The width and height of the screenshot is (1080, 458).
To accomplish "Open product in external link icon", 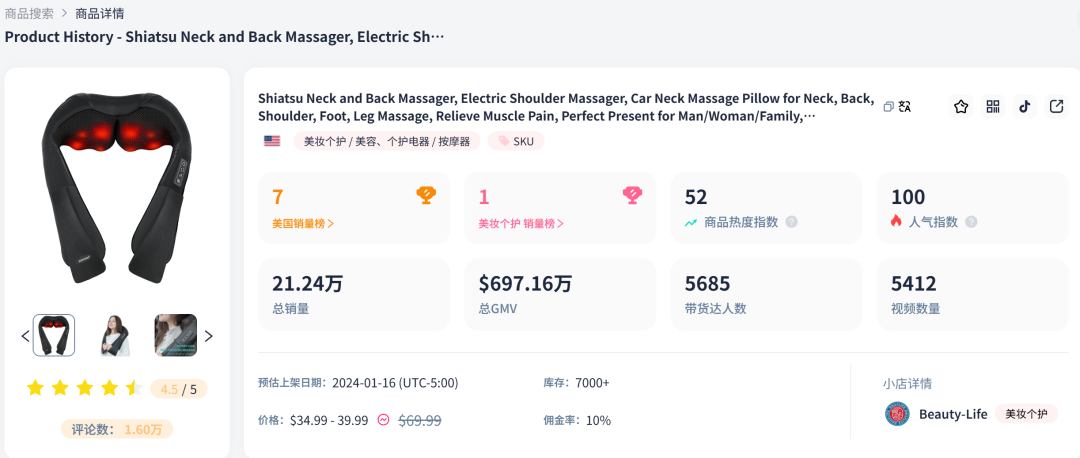I will [1056, 107].
